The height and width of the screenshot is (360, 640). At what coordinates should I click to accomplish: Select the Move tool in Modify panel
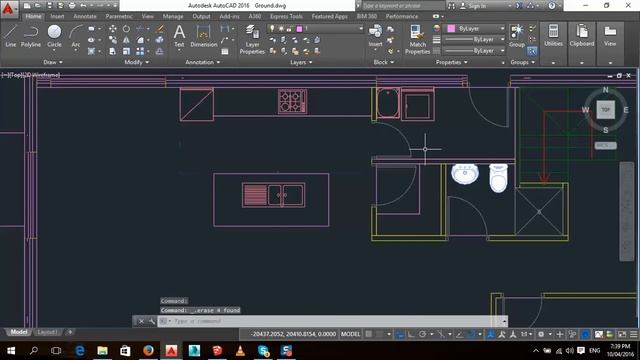(x=113, y=29)
